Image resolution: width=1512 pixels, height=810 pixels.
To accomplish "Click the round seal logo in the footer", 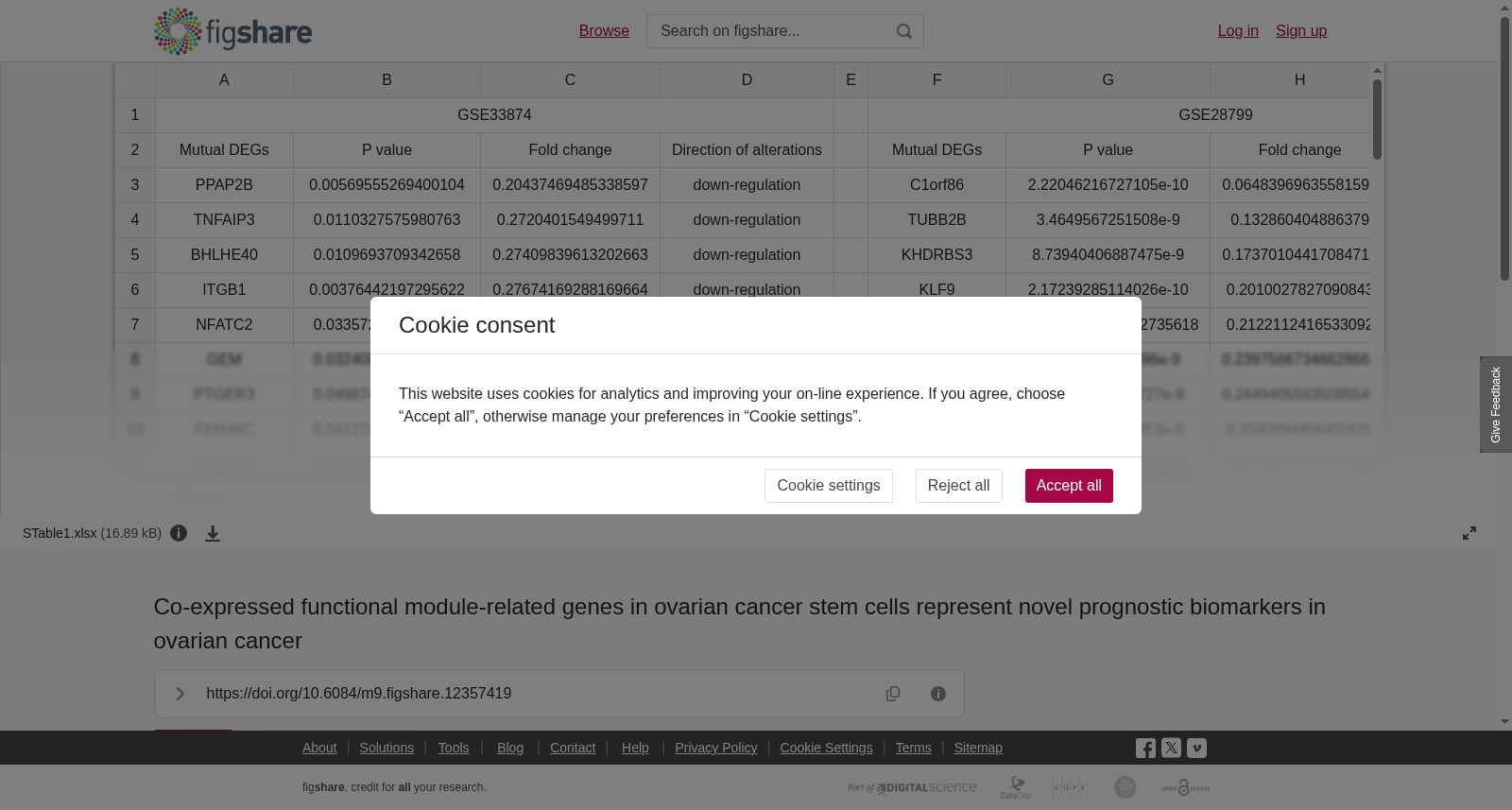I will [x=1125, y=787].
